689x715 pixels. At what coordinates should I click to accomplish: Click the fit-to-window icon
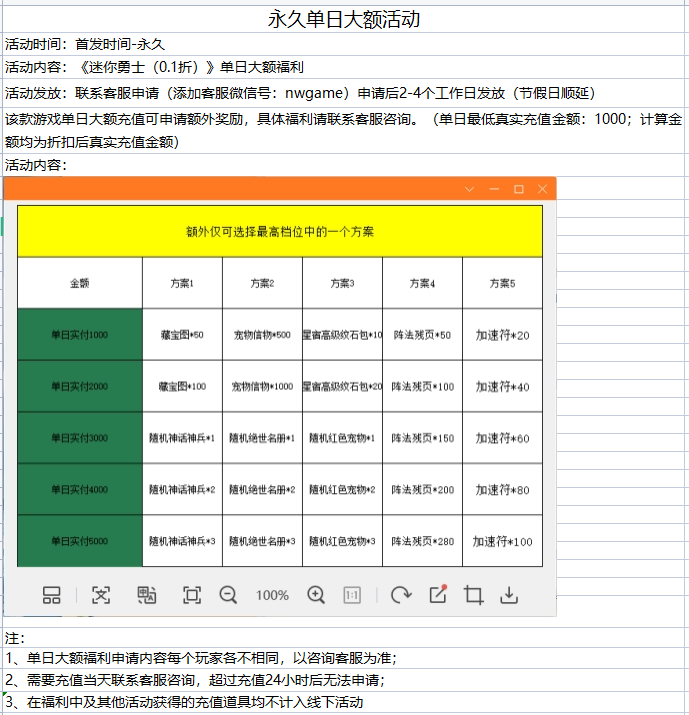tap(192, 595)
